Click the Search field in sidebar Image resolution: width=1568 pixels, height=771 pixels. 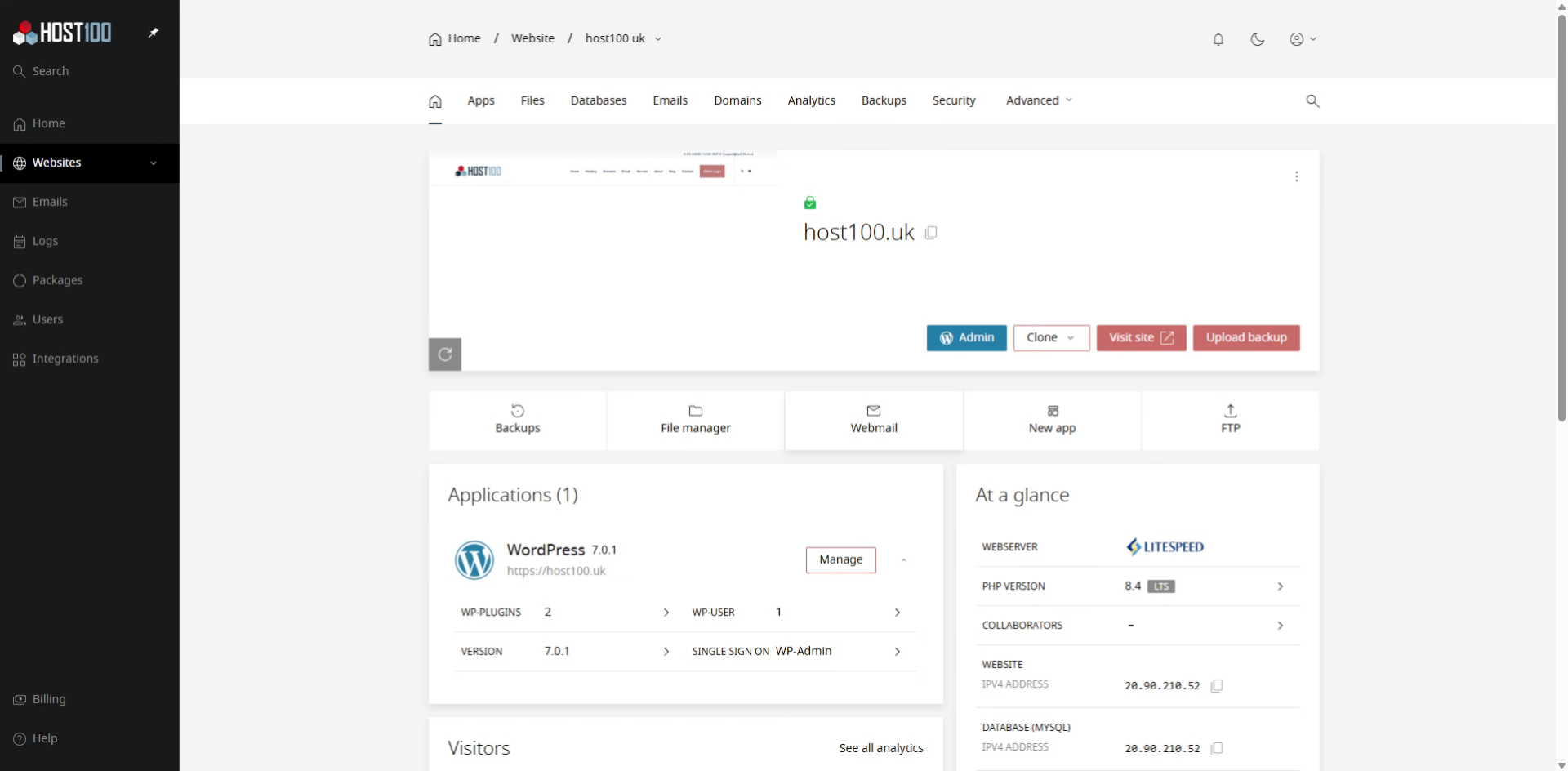90,71
